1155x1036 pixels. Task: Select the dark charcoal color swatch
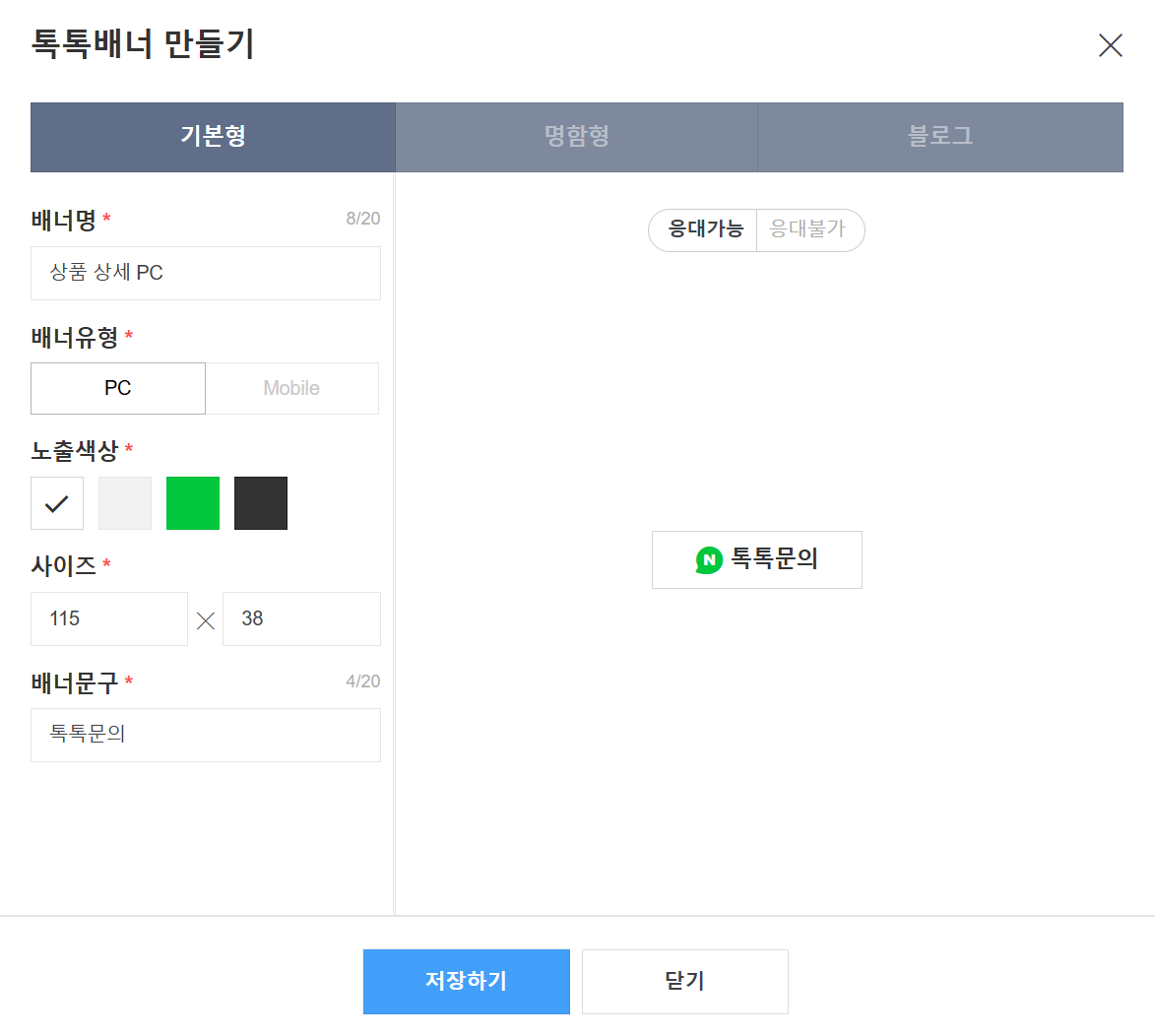click(261, 503)
